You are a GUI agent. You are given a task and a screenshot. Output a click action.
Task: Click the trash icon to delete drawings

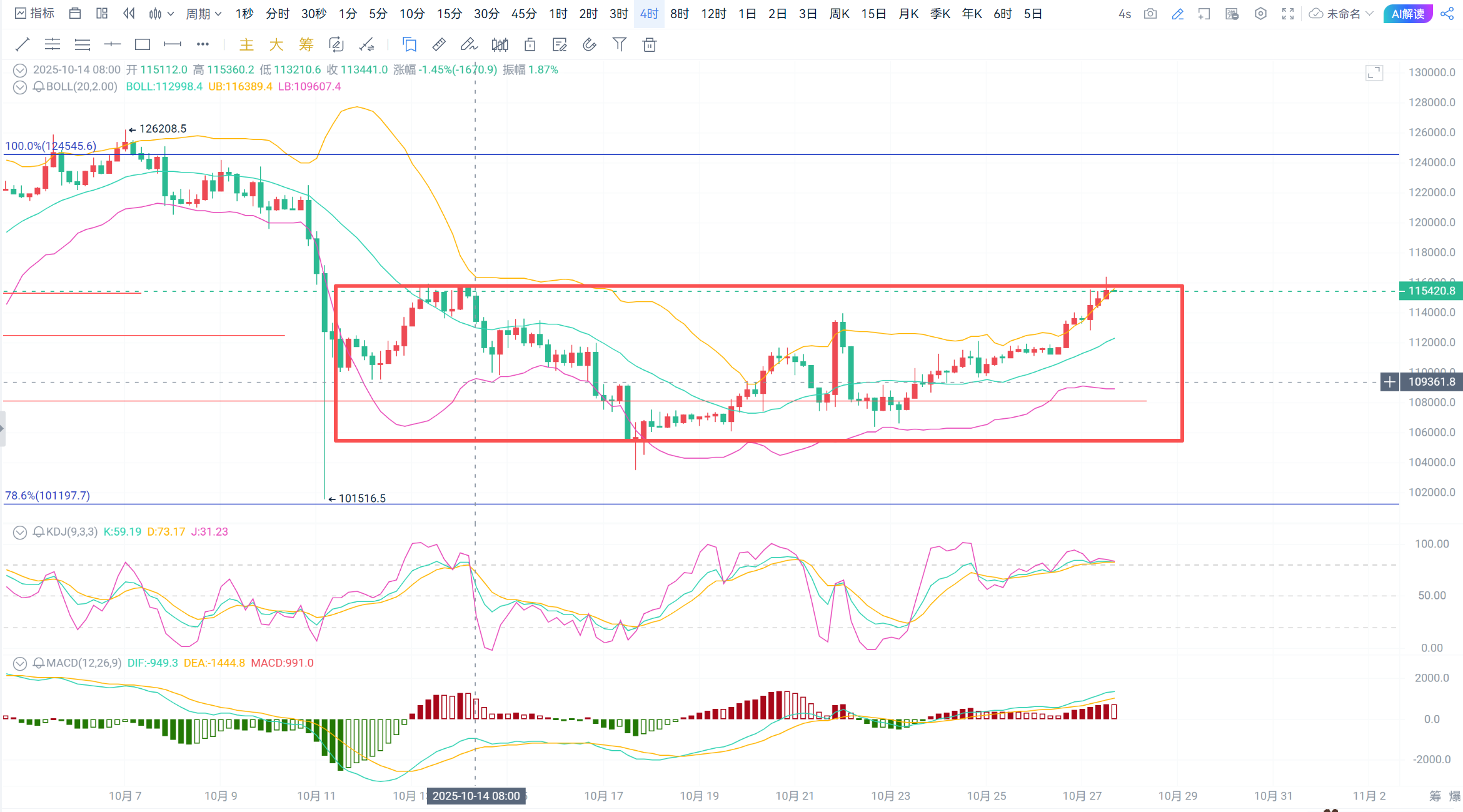[650, 44]
